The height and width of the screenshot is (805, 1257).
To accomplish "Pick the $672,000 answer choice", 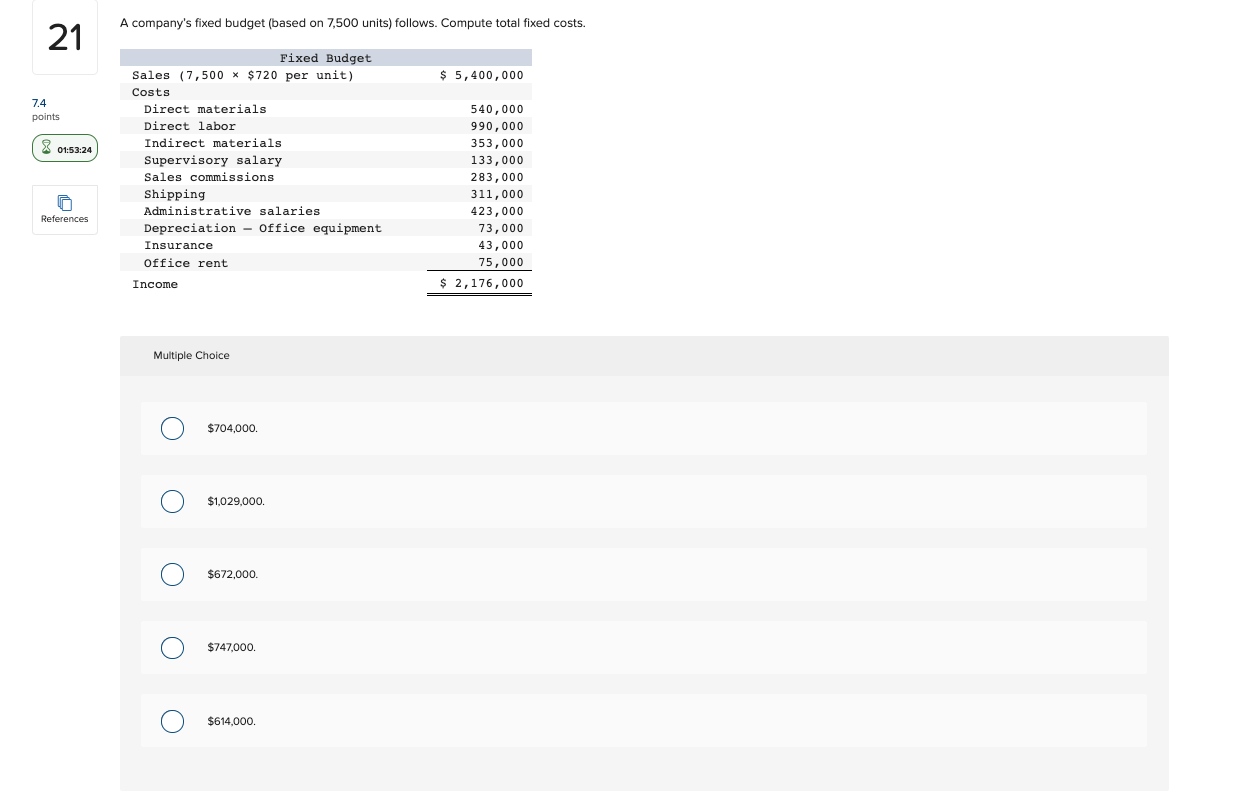I will pos(173,574).
